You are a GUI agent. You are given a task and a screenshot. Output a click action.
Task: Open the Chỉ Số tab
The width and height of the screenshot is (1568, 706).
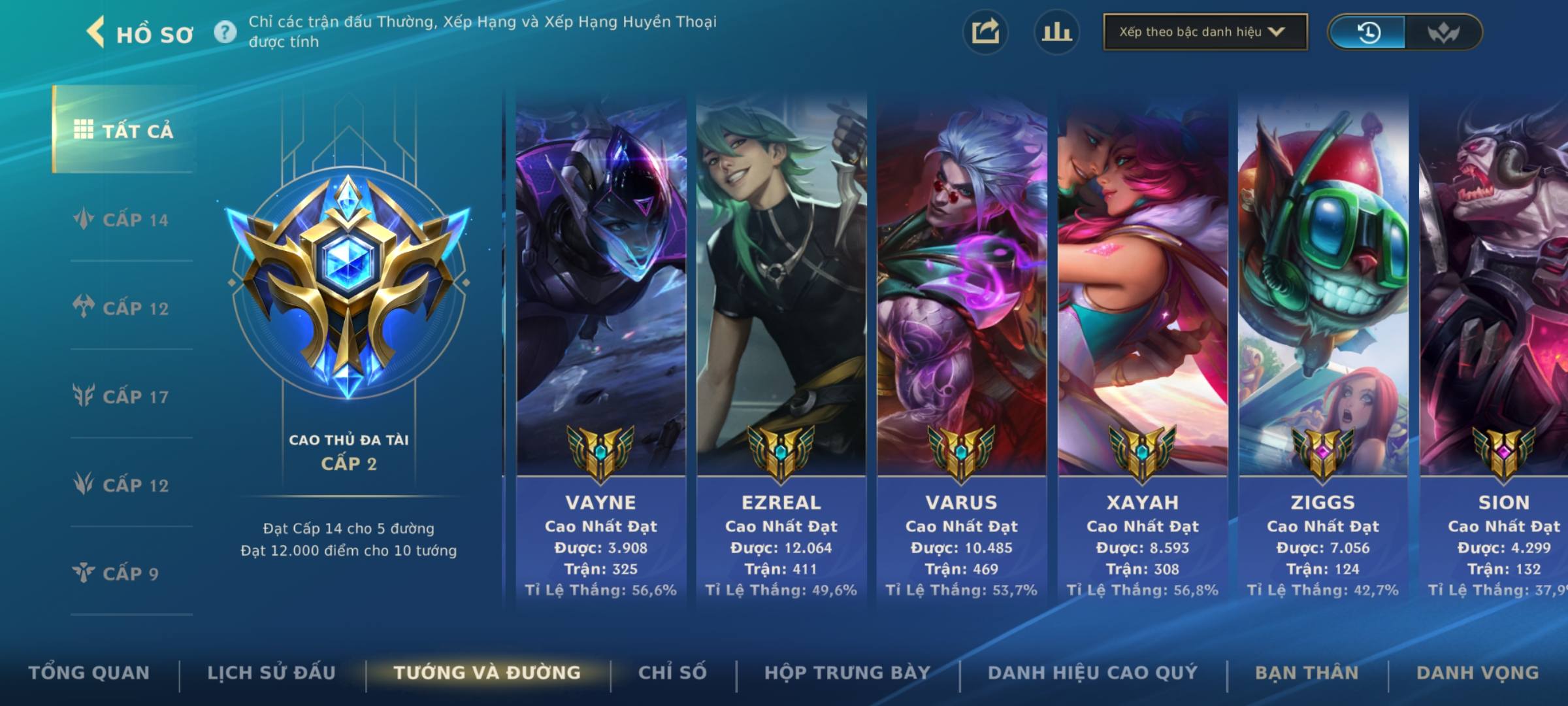tap(672, 673)
